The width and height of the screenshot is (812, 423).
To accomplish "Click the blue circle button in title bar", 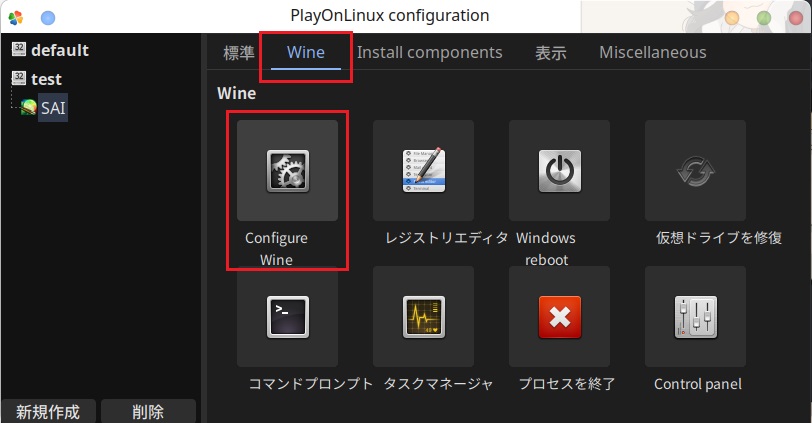I will [48, 17].
